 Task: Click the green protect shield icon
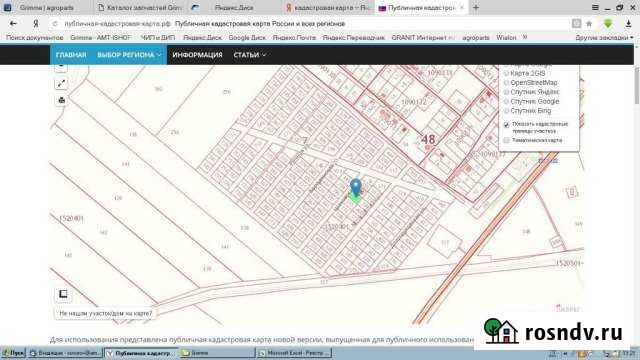[608, 24]
